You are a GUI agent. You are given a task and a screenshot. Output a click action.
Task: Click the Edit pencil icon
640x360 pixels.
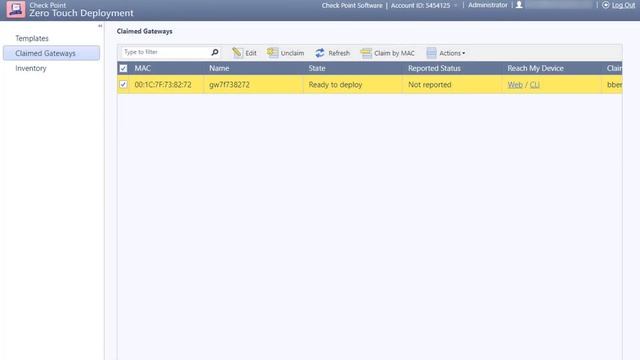(237, 53)
